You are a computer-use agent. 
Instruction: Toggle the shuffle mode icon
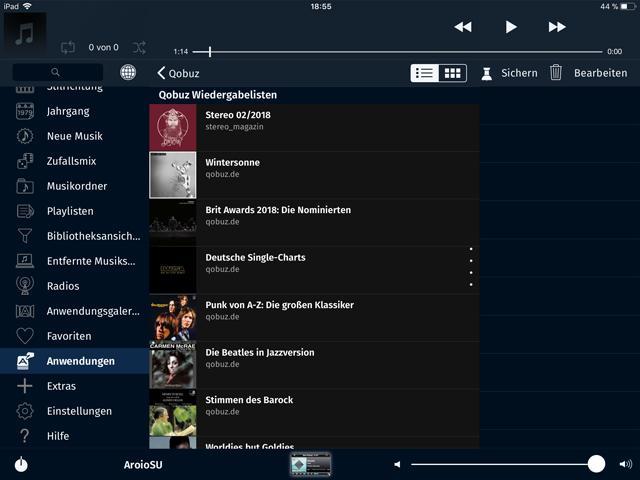[139, 48]
